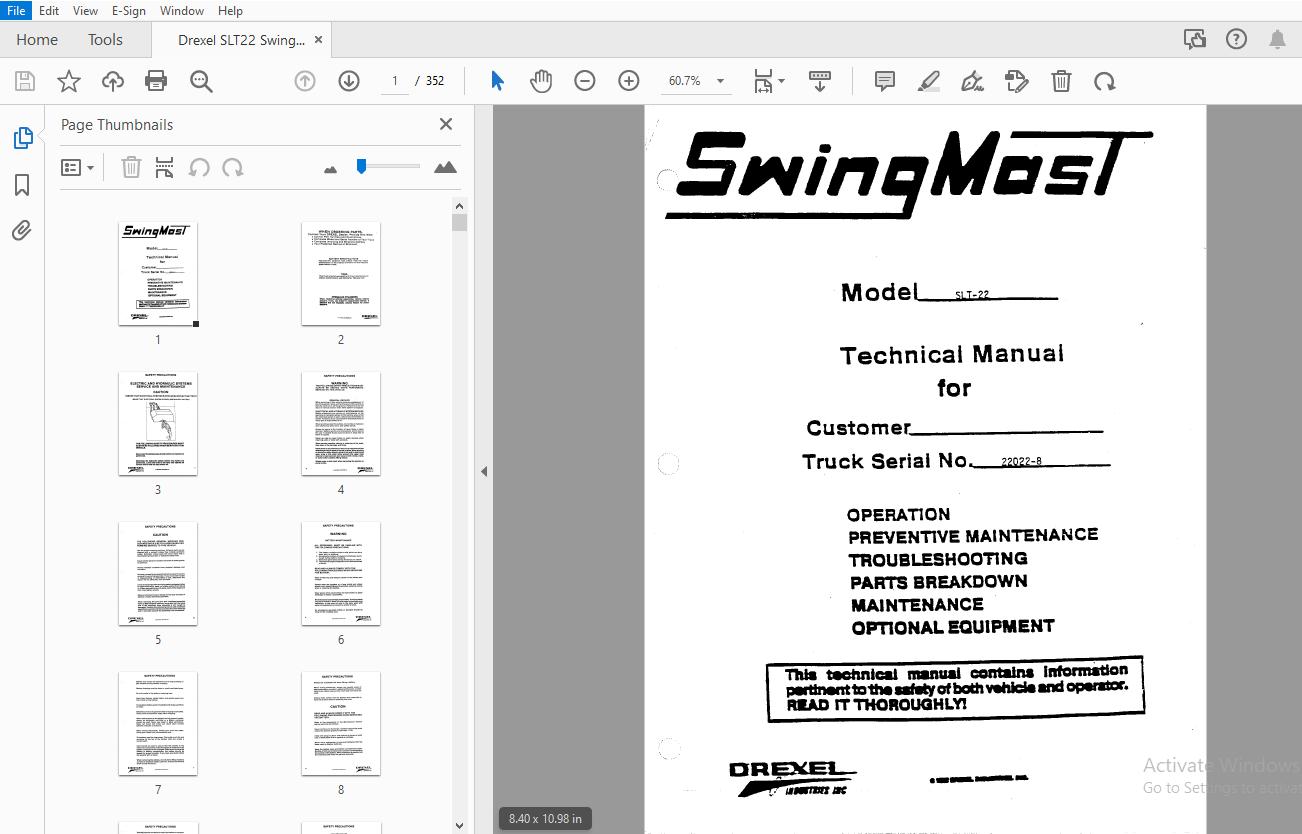Print the document with the printer icon
The width and height of the screenshot is (1302, 834).
point(156,81)
